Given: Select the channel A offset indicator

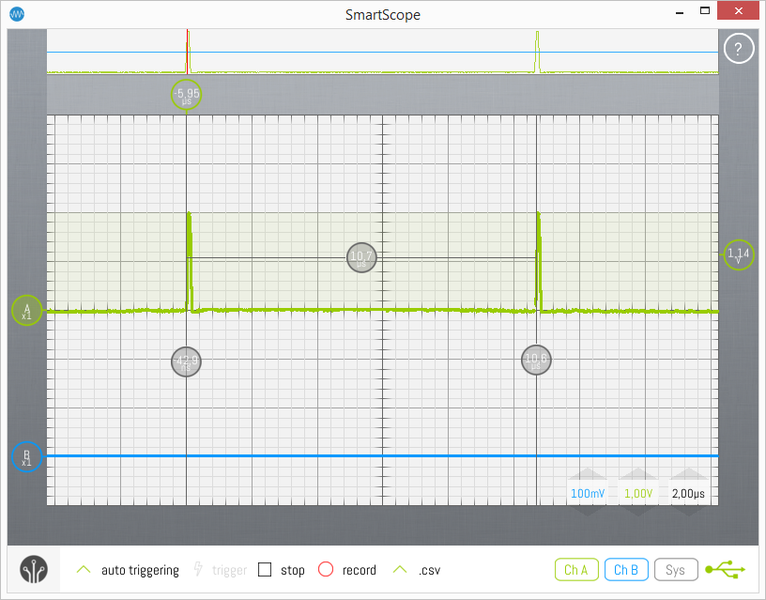Looking at the screenshot, I should (27, 311).
